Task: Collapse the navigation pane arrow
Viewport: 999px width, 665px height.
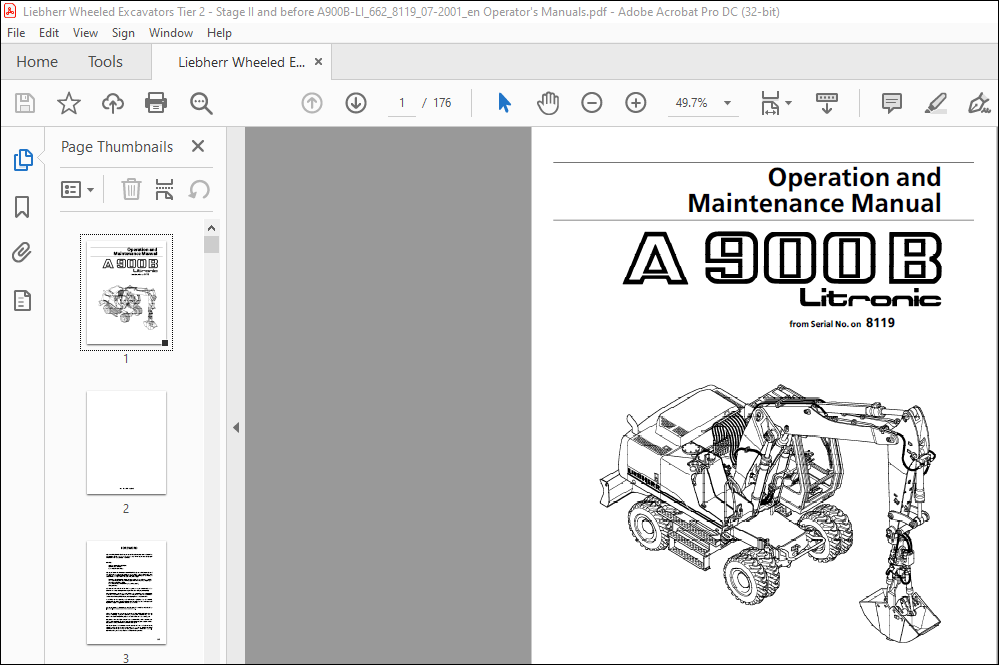Action: tap(236, 427)
